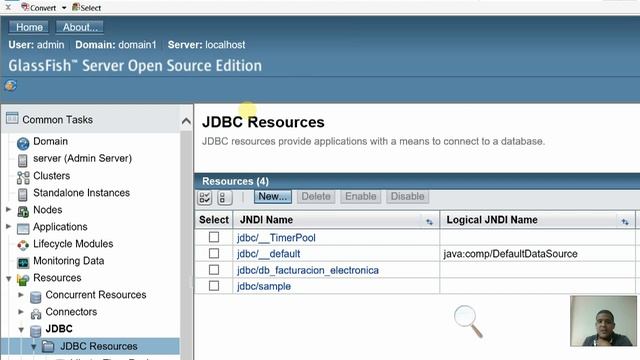Image resolution: width=640 pixels, height=360 pixels.
Task: Click the GlassFish refresh globe icon
Action: [x=11, y=86]
